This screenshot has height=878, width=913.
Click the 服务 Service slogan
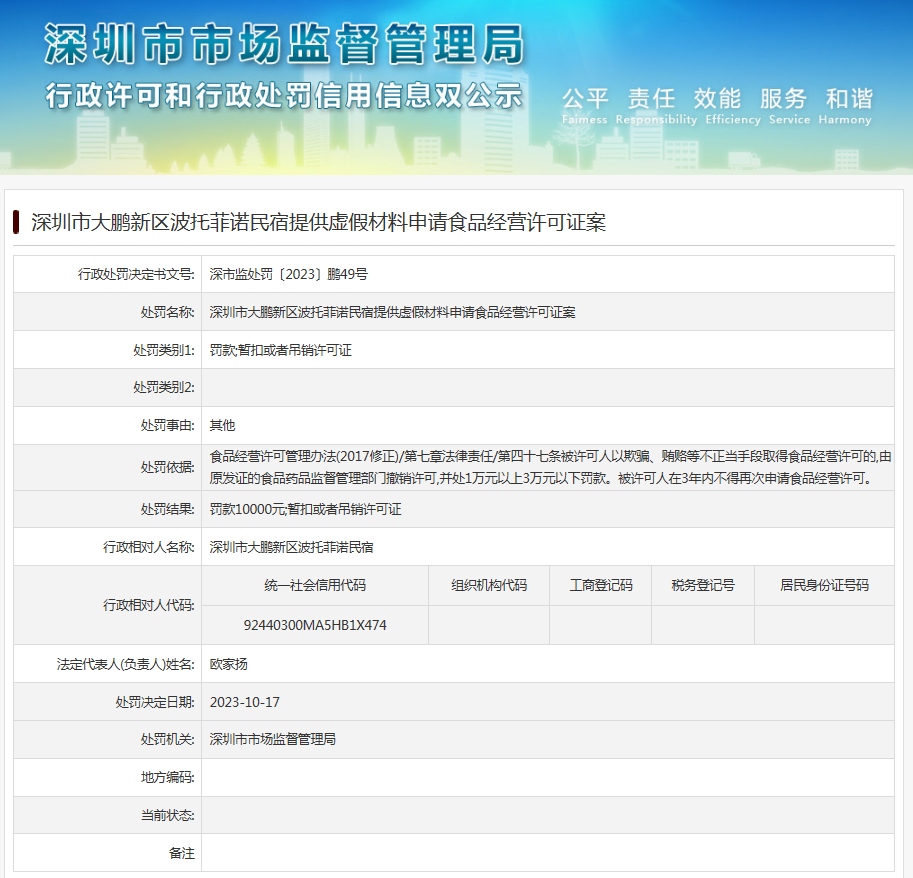pyautogui.click(x=789, y=106)
